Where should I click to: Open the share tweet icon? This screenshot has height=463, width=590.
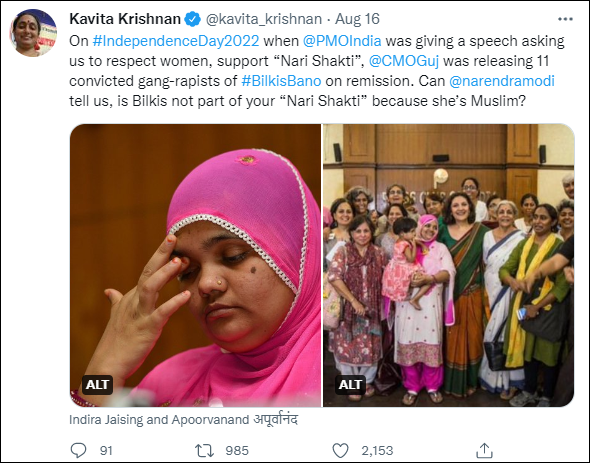pyautogui.click(x=484, y=450)
